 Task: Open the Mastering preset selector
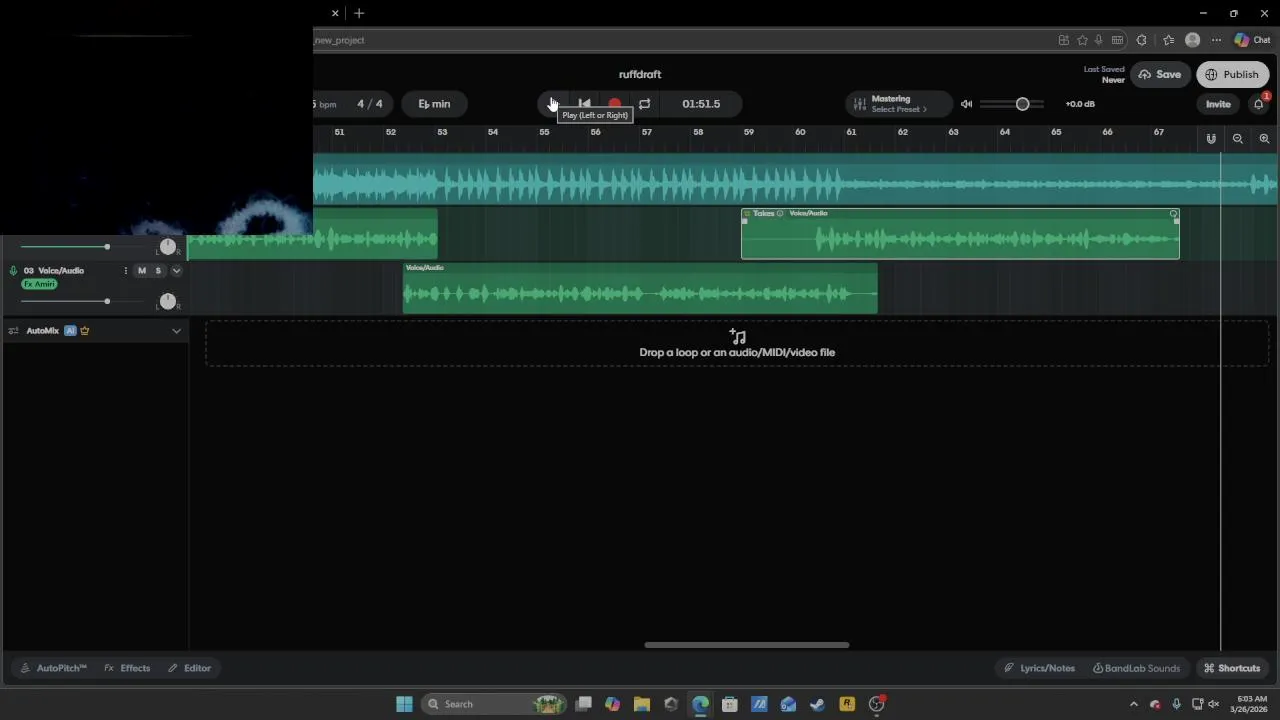point(899,104)
